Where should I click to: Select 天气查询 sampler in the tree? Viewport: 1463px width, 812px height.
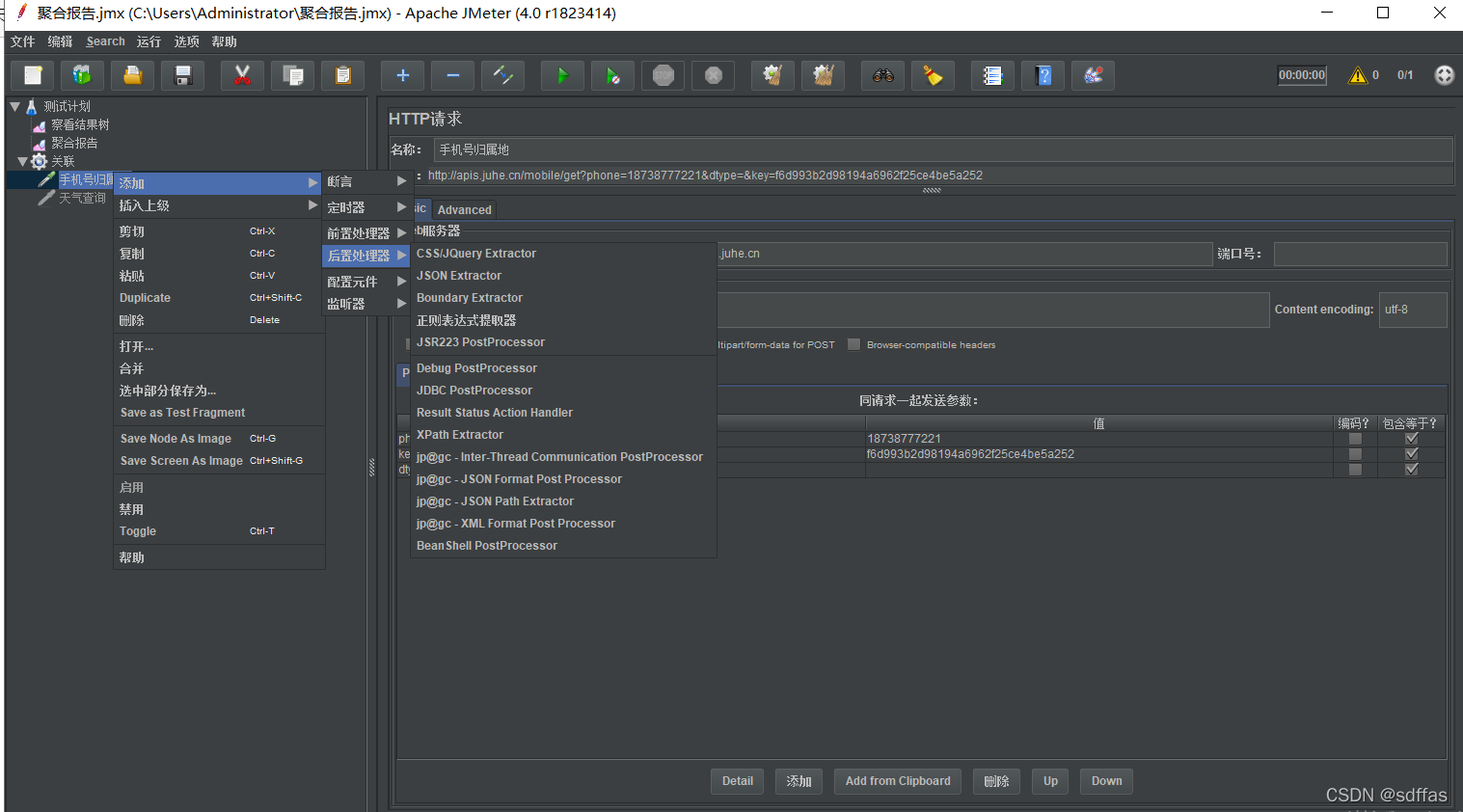coord(82,198)
